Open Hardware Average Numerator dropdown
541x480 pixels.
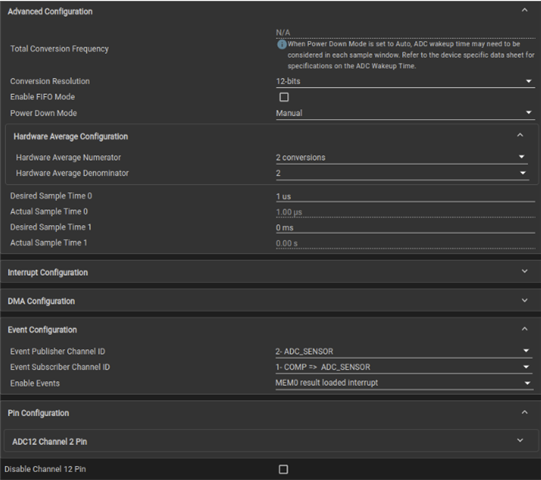(402, 158)
